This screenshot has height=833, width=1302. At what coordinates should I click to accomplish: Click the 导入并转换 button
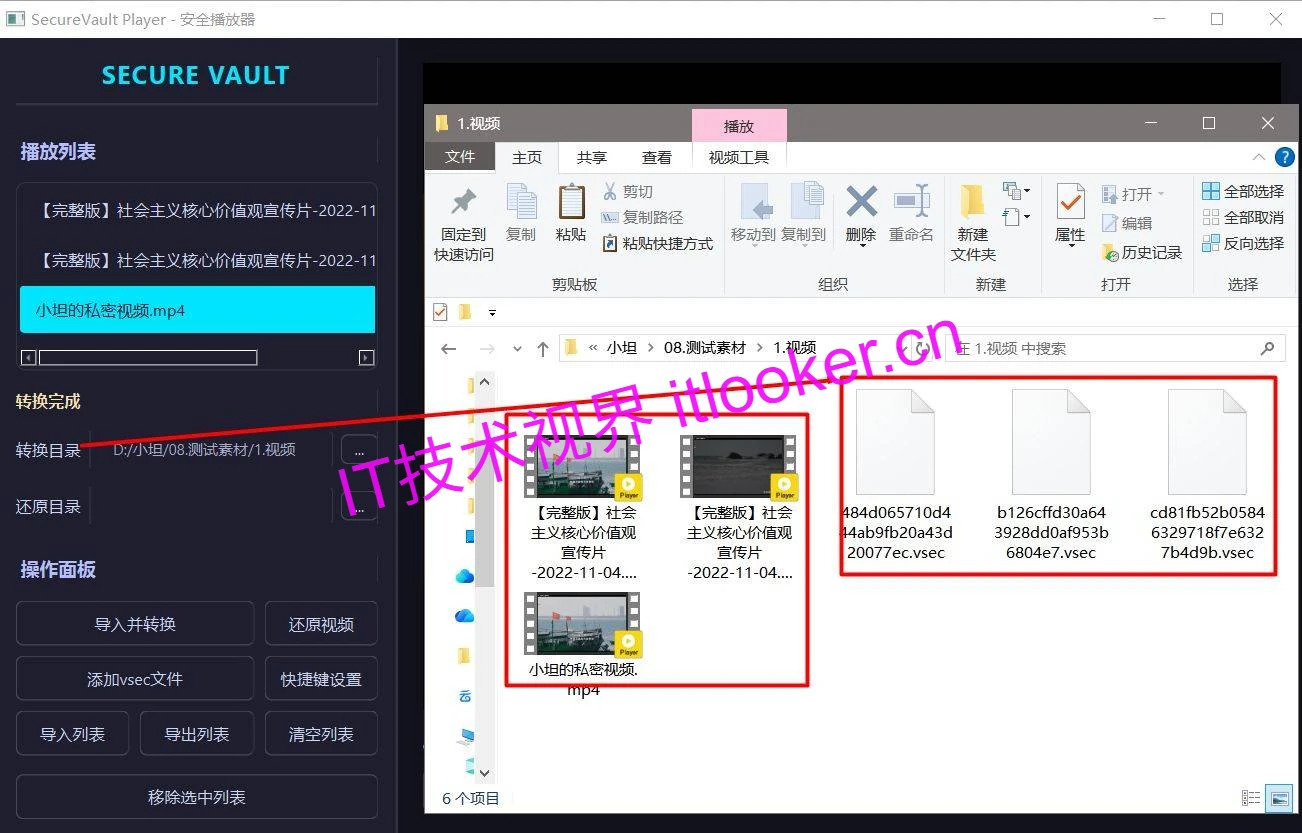[x=134, y=623]
